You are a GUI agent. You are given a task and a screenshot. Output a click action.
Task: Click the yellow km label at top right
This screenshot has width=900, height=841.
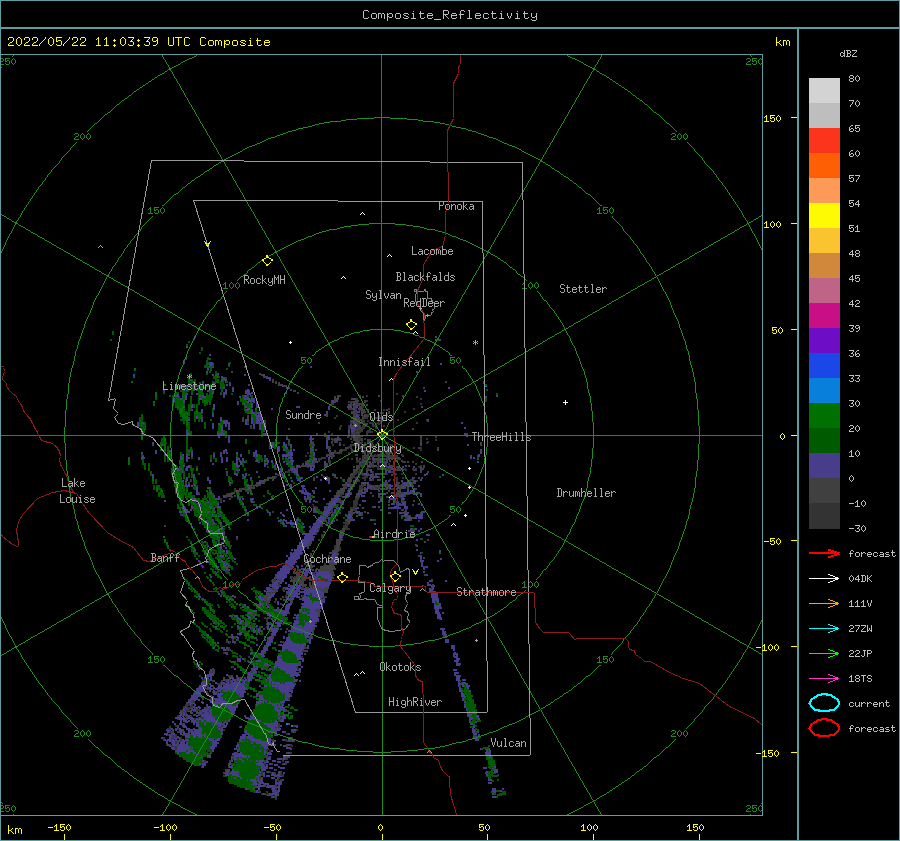(782, 42)
